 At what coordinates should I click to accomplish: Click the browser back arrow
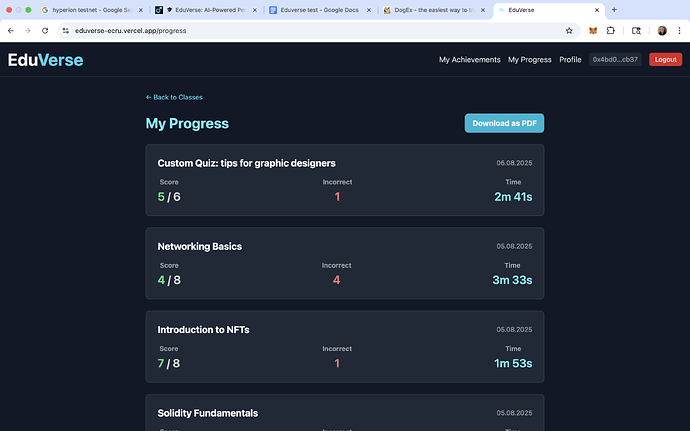(x=10, y=31)
